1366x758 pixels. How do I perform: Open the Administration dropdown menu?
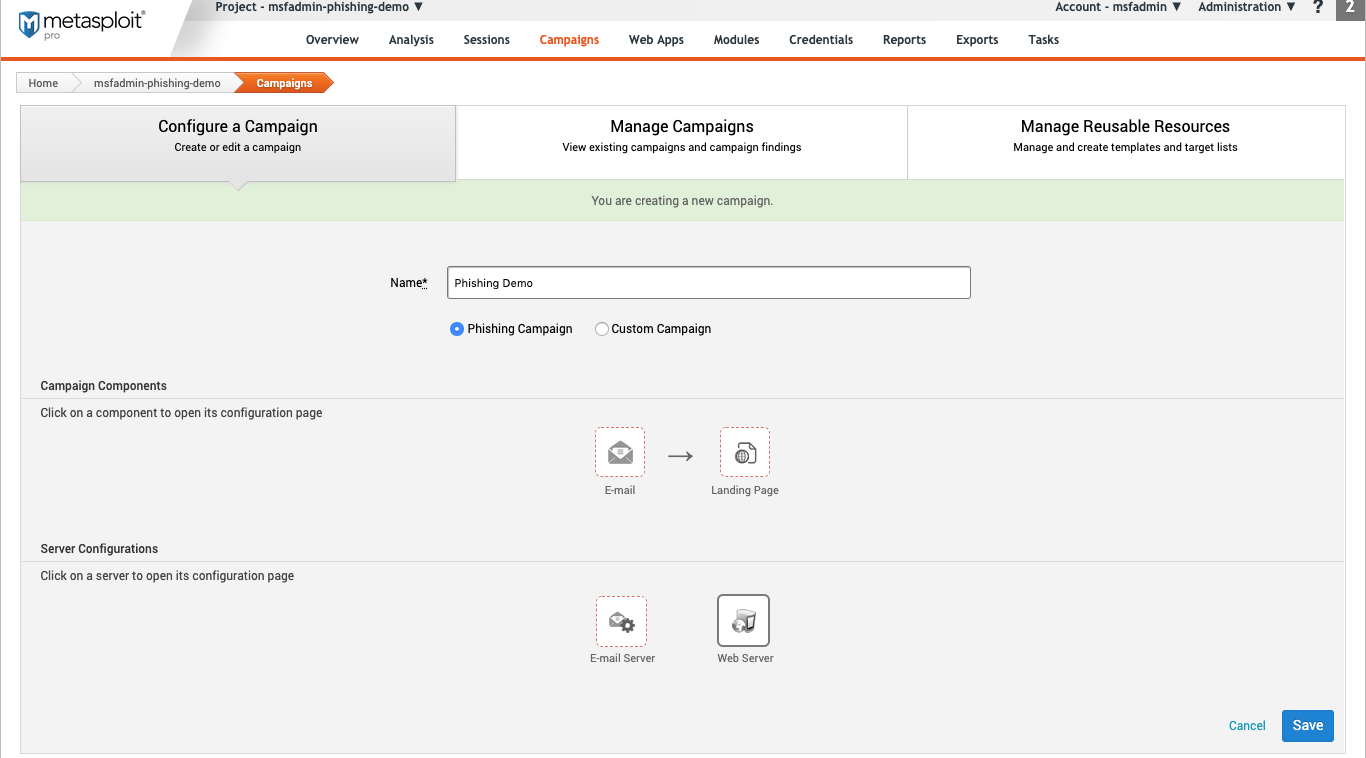(x=1246, y=7)
